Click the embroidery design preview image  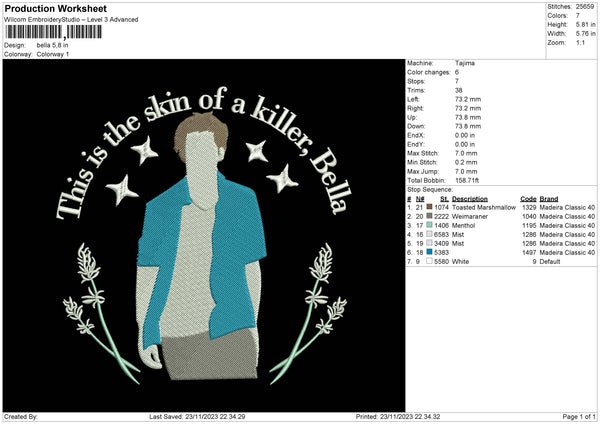pyautogui.click(x=204, y=235)
